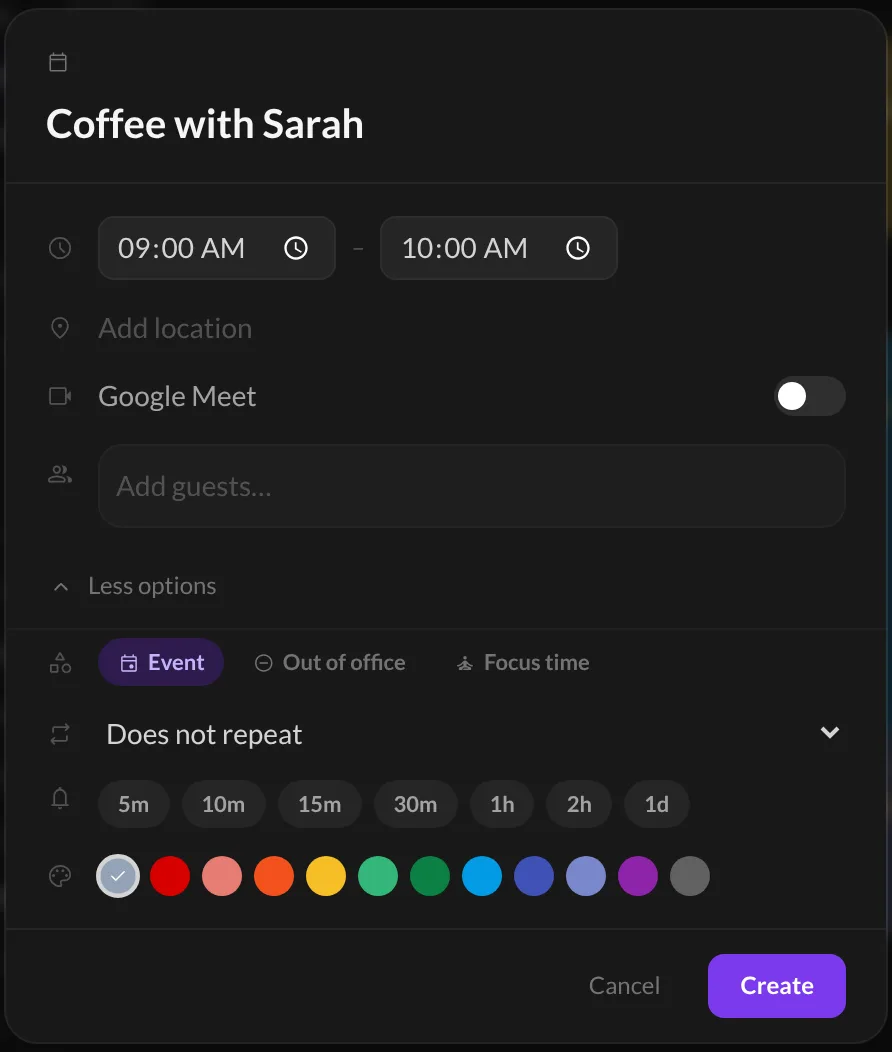
Task: Select the 2h reminder chip
Action: (579, 804)
